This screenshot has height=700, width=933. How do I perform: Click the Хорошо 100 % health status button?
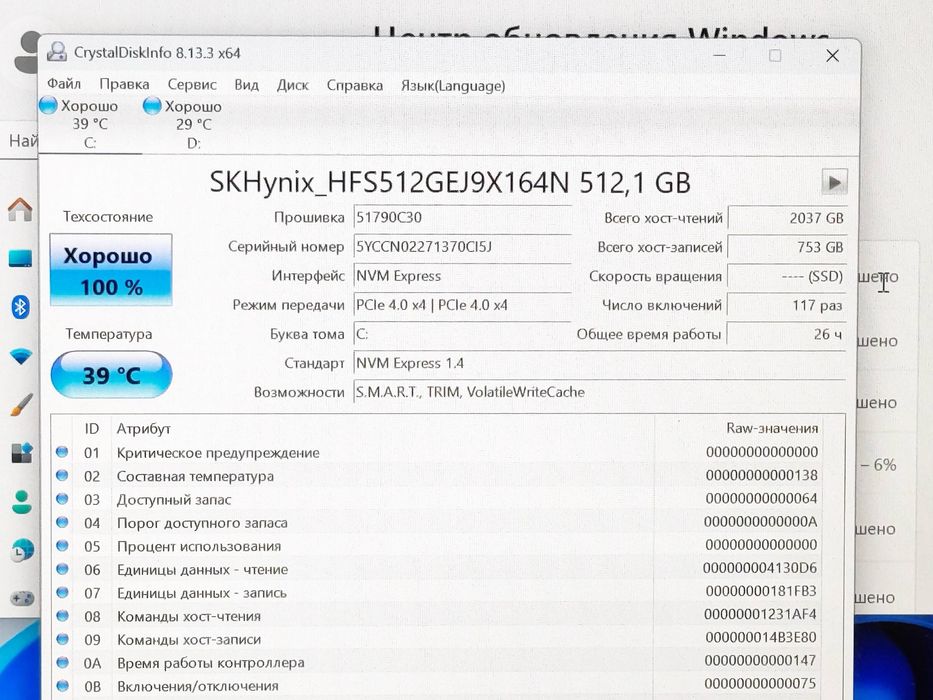111,270
